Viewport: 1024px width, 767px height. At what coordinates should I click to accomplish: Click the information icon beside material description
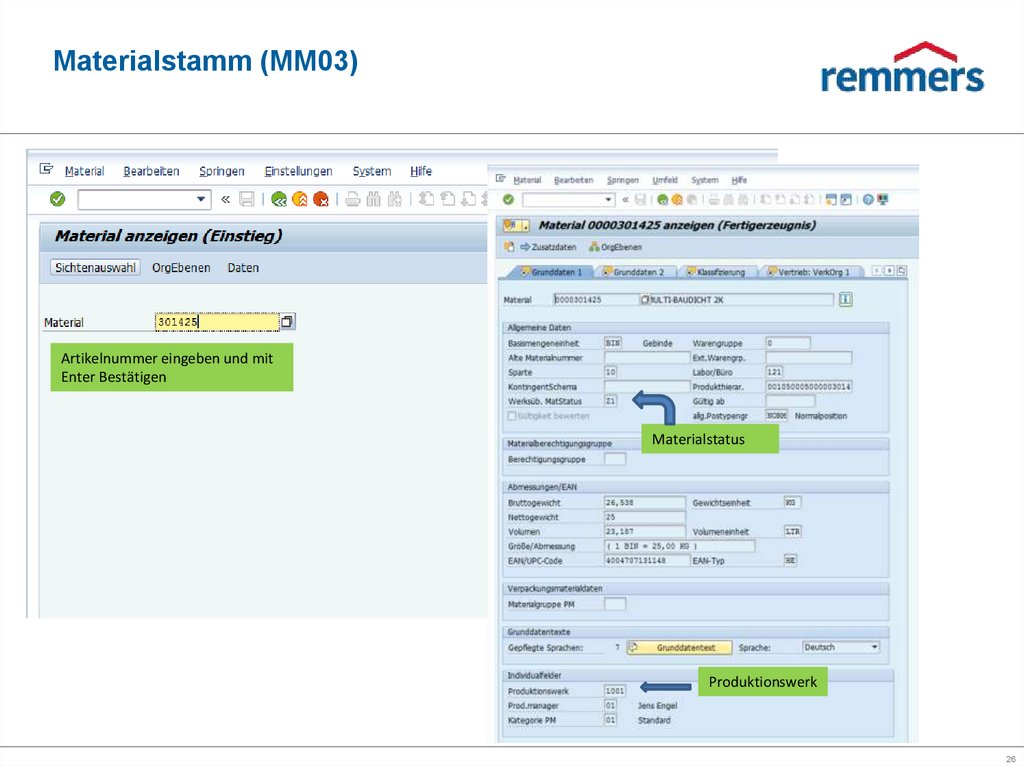tap(845, 299)
